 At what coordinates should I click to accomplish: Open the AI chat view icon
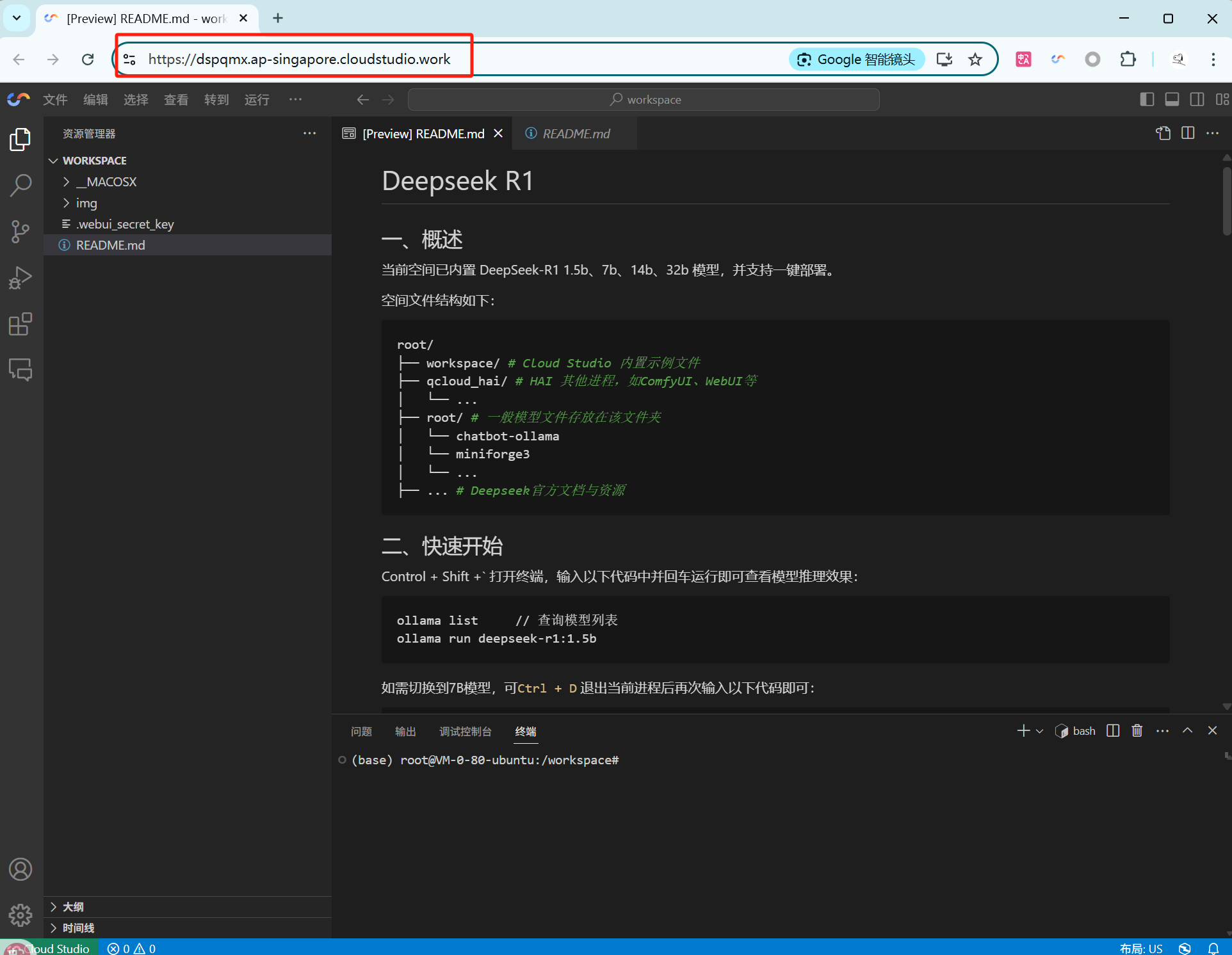20,369
